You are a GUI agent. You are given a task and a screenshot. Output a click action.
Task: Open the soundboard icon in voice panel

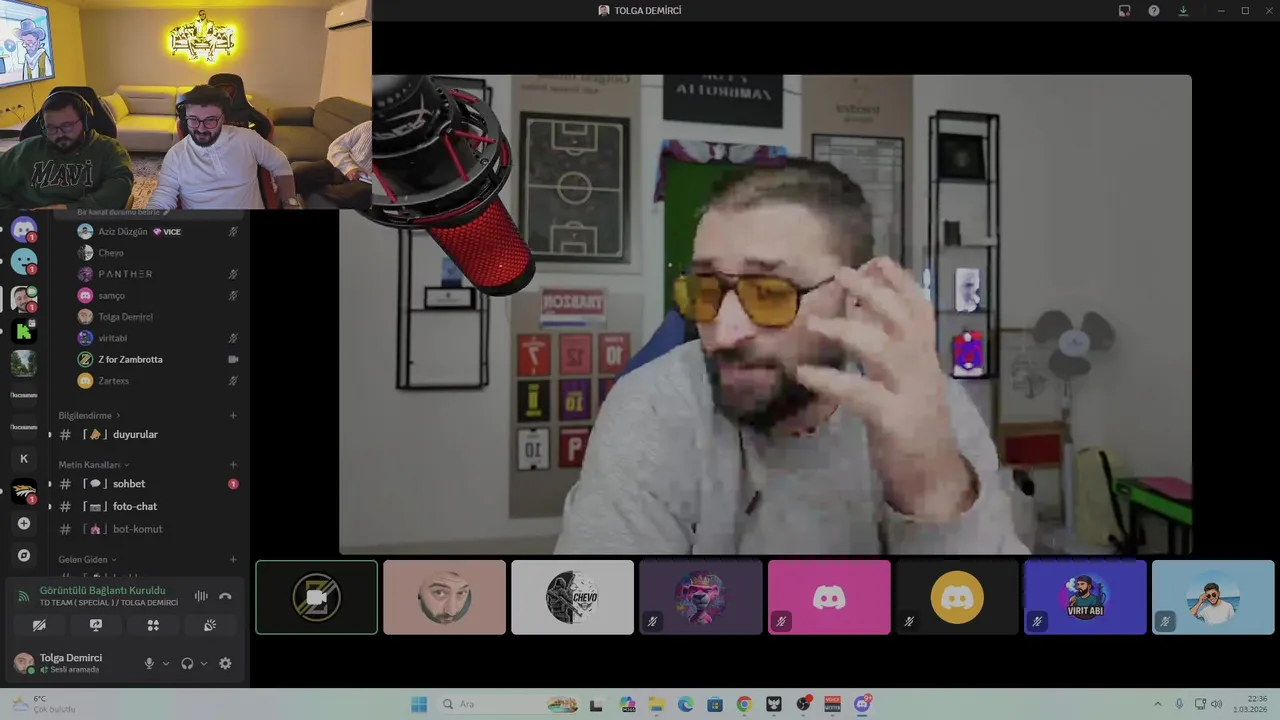click(210, 625)
